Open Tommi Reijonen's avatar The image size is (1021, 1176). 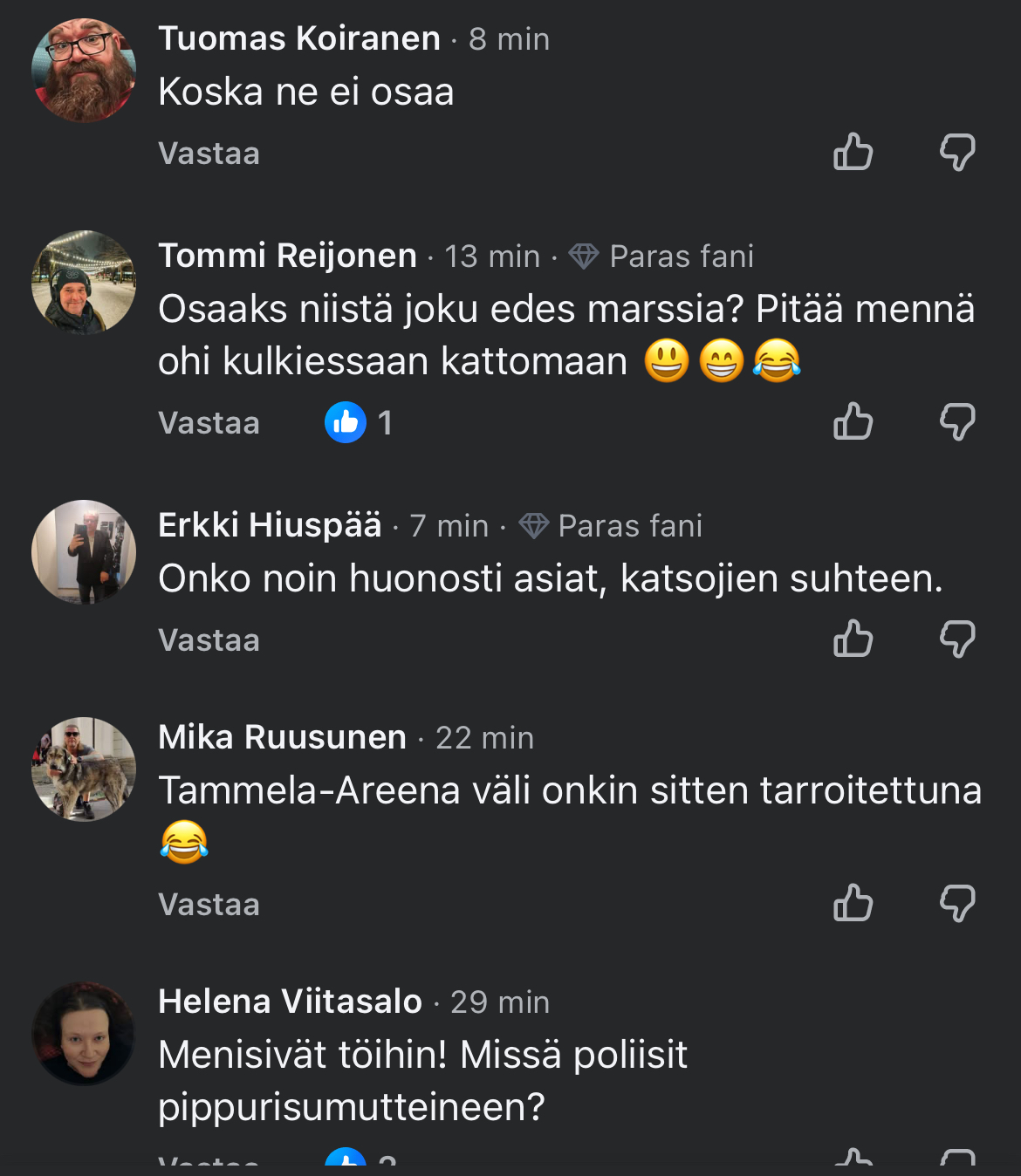[84, 283]
